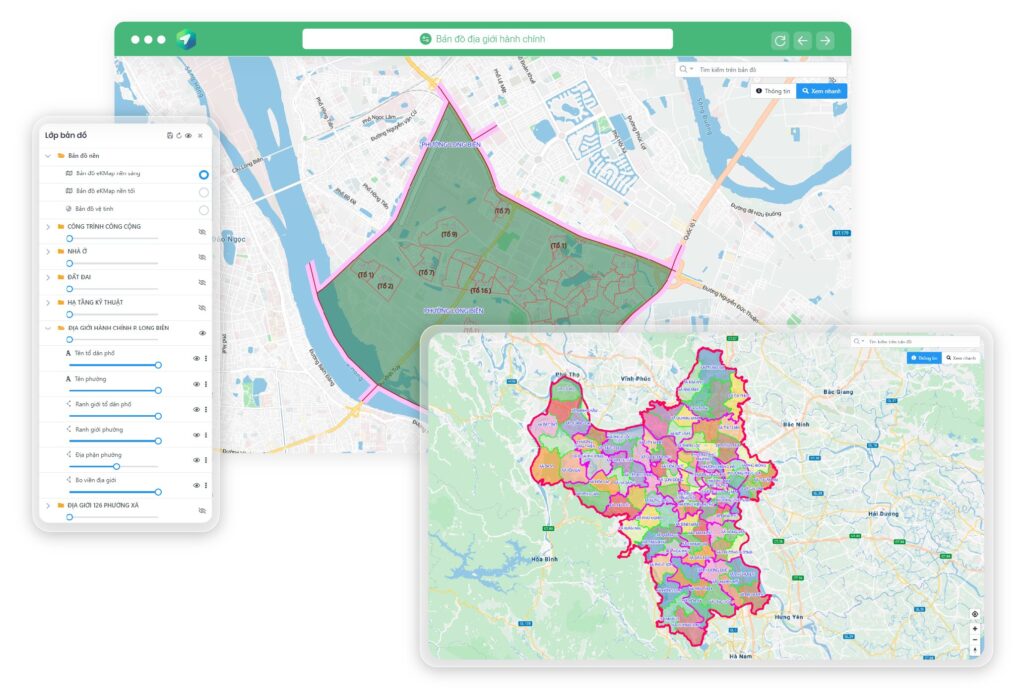Expand the ĐỊA GIỚI 126 PHƯỜNG XÃ group

click(x=48, y=506)
